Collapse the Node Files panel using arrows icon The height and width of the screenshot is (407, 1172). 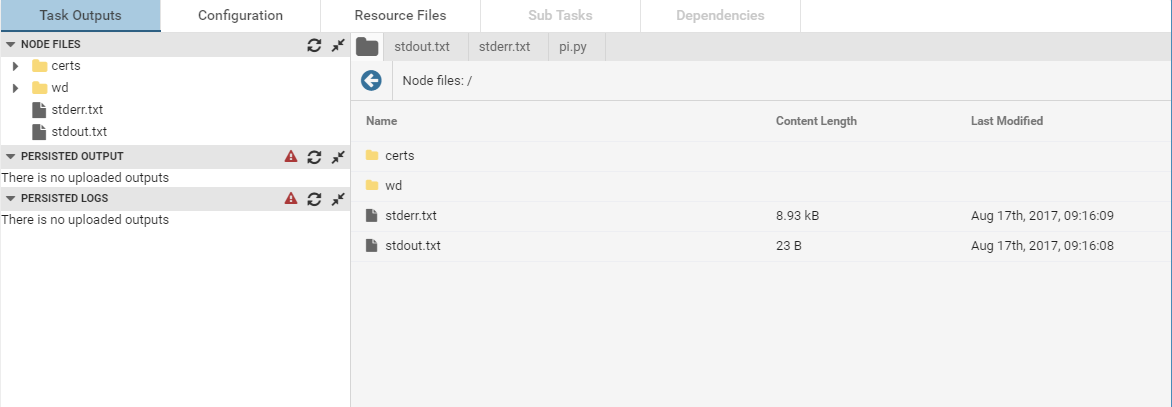tap(338, 45)
